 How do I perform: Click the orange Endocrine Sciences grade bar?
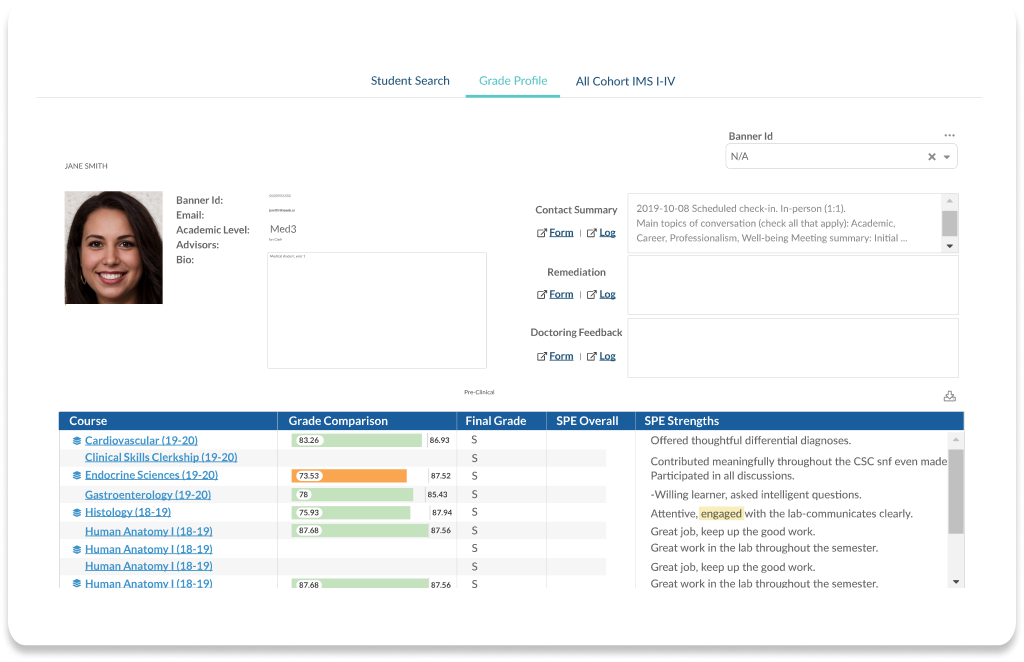coord(350,476)
